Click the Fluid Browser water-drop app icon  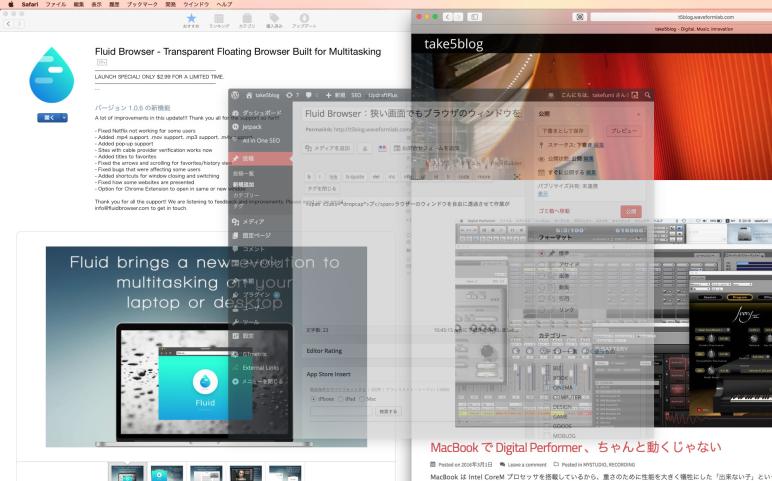[51, 75]
